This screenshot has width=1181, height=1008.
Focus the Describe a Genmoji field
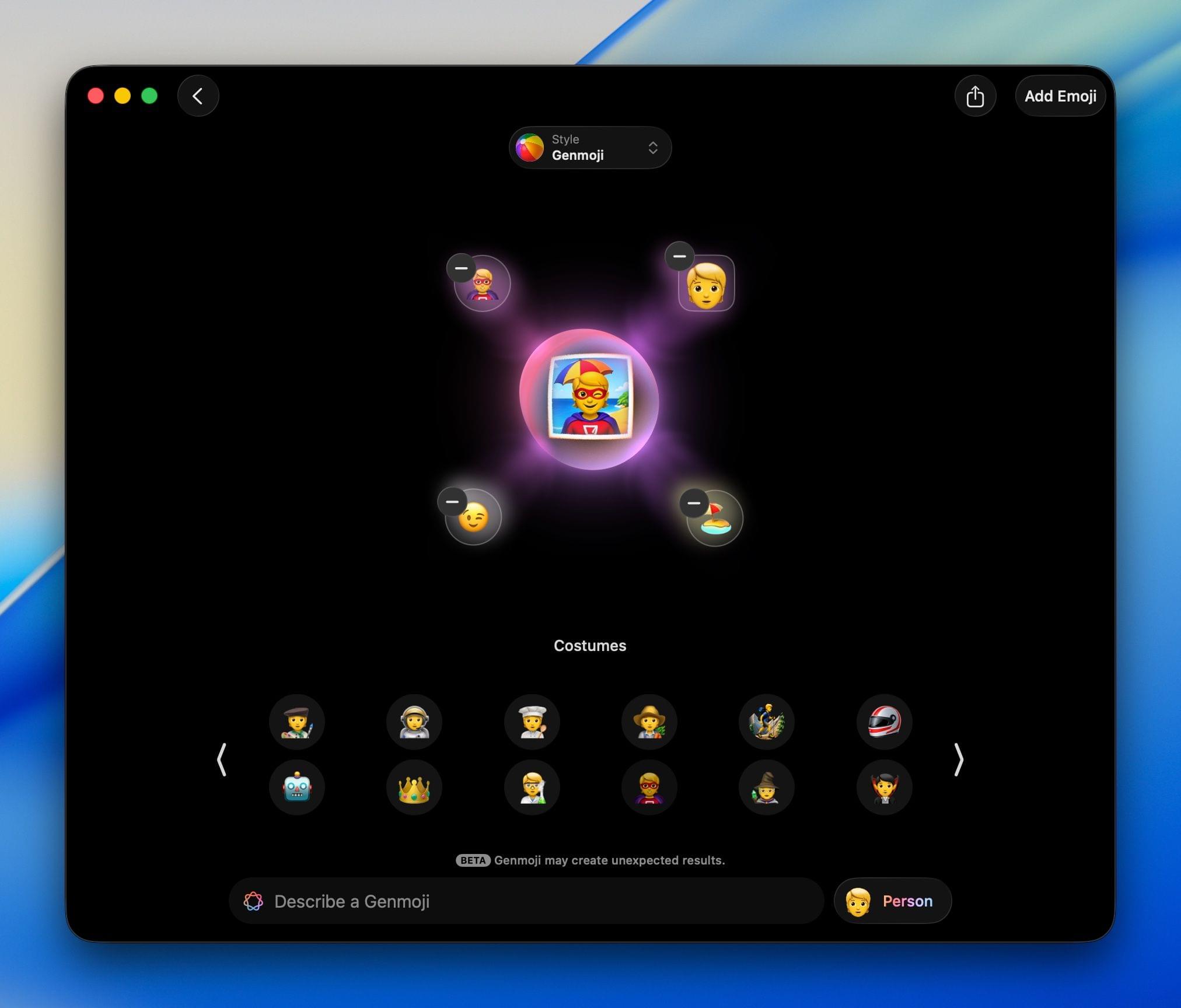point(526,901)
